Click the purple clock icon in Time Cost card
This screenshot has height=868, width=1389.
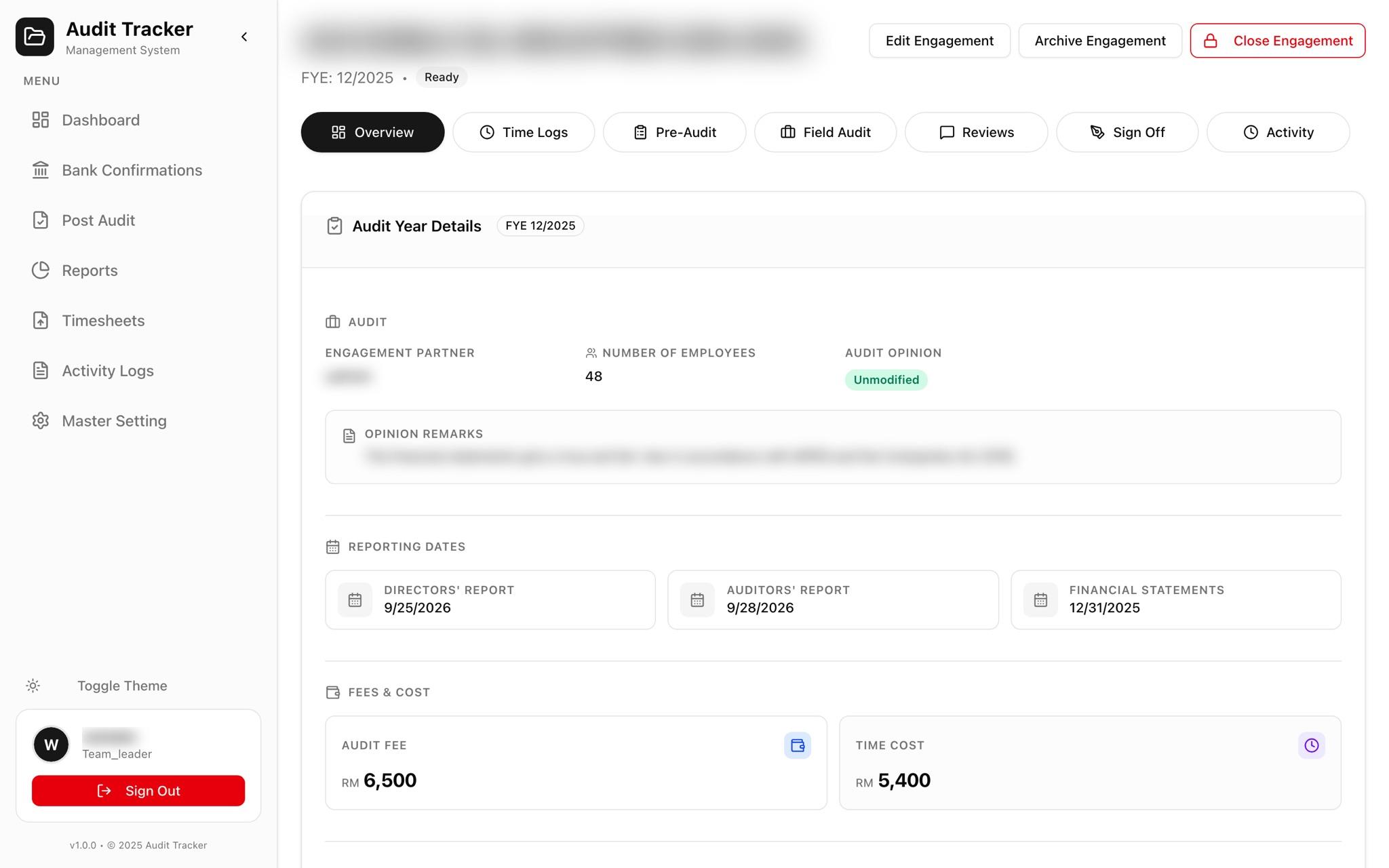(1312, 745)
